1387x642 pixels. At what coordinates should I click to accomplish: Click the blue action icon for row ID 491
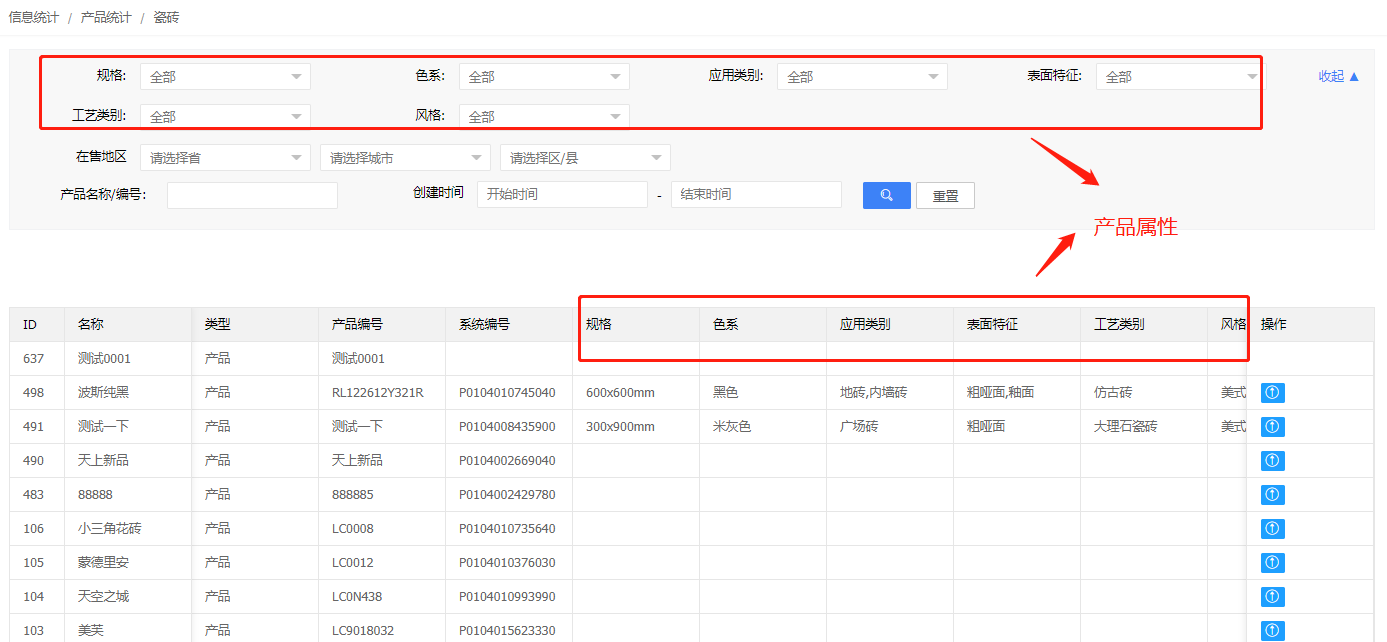click(1272, 427)
